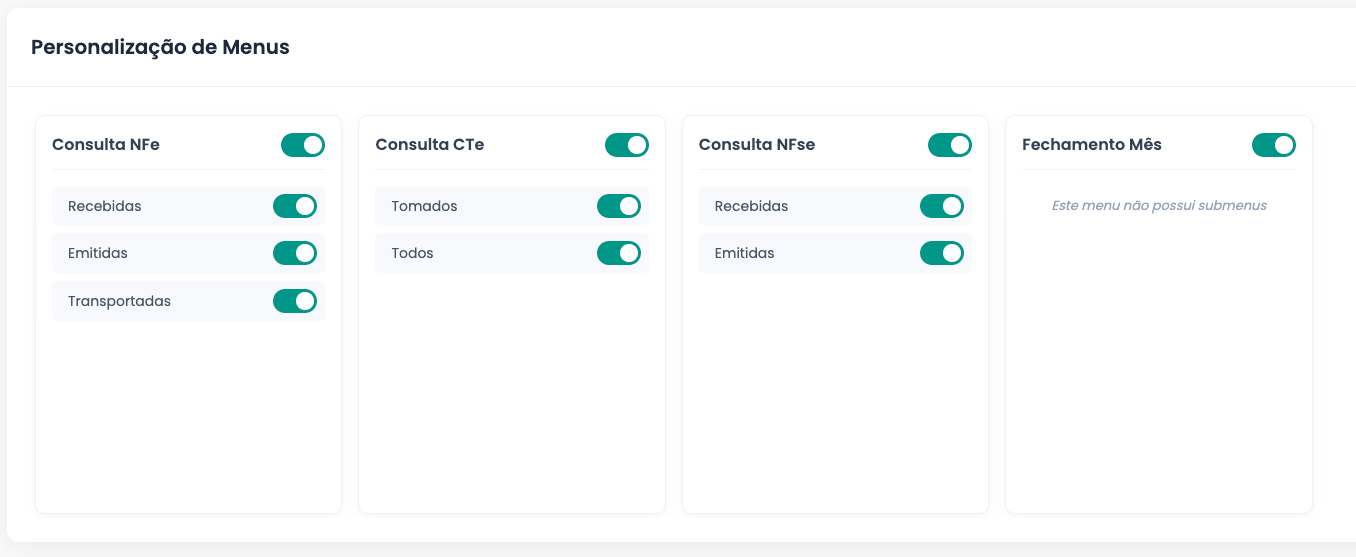Image resolution: width=1356 pixels, height=557 pixels.
Task: Select the Consulta NFse heading label
Action: [757, 145]
